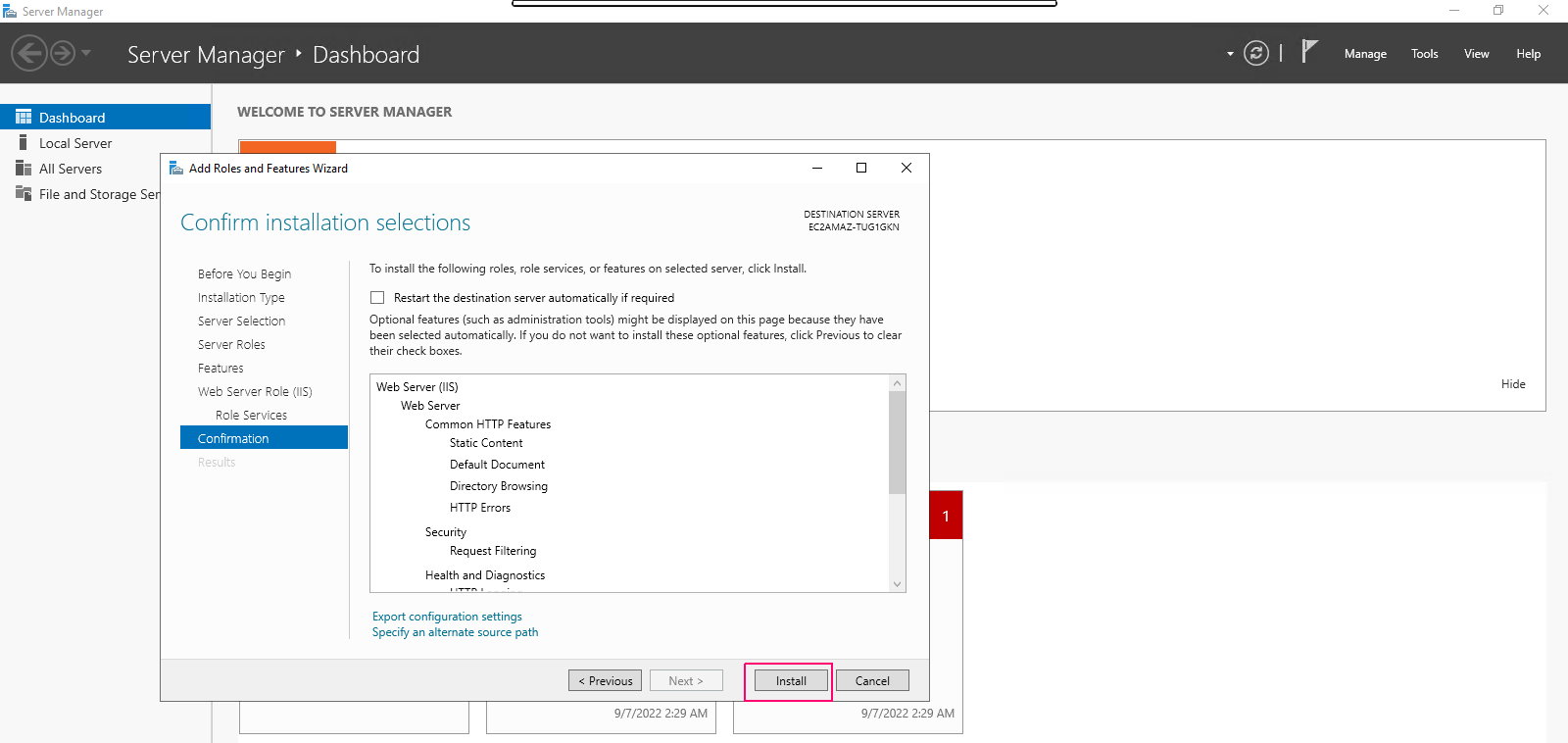Click Request Filtering entry in list
Image resolution: width=1568 pixels, height=743 pixels.
pyautogui.click(x=493, y=551)
